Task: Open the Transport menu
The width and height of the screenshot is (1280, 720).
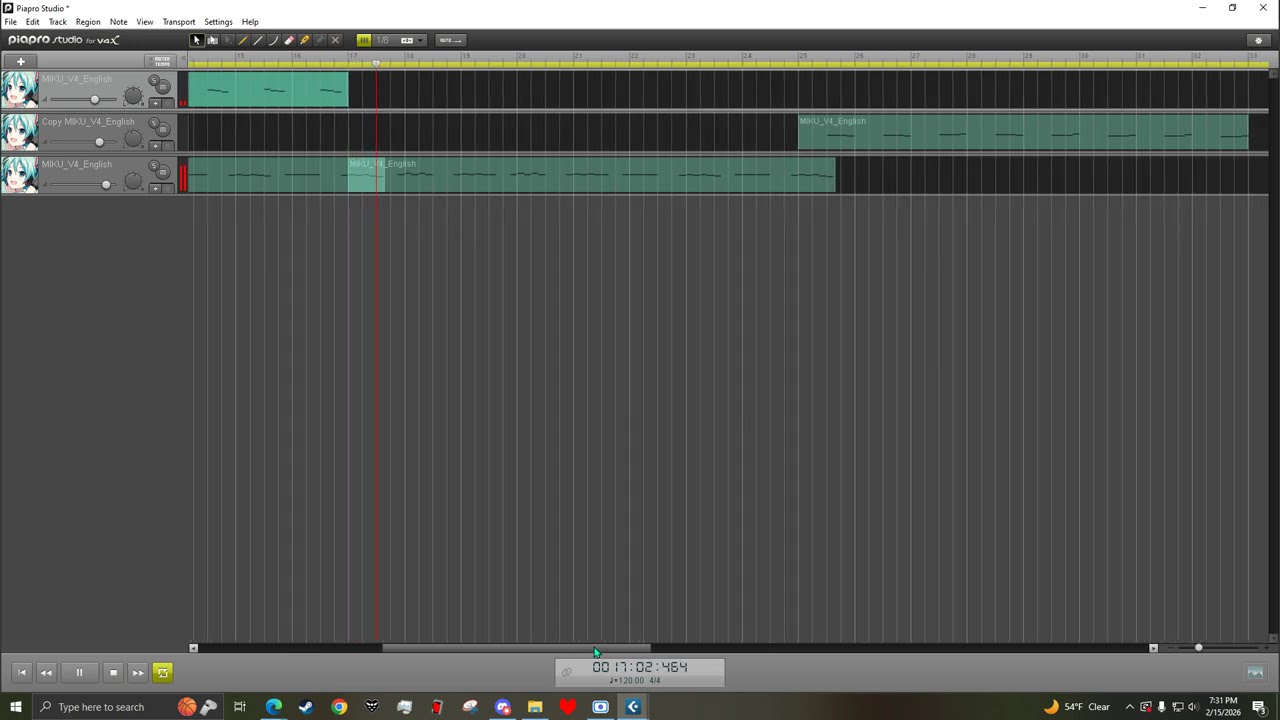Action: tap(179, 22)
